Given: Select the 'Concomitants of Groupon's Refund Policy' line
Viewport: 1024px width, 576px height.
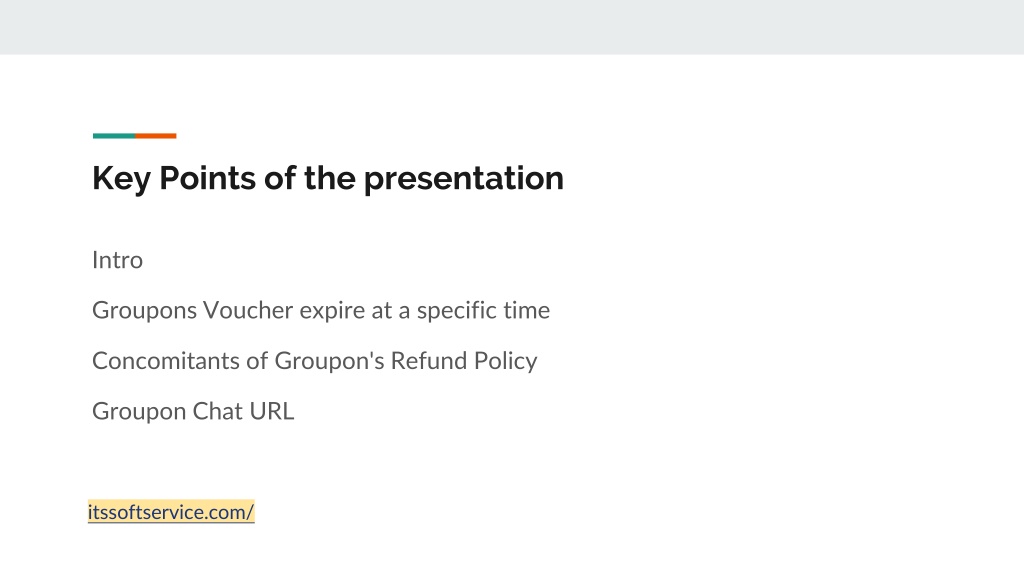Looking at the screenshot, I should 315,361.
